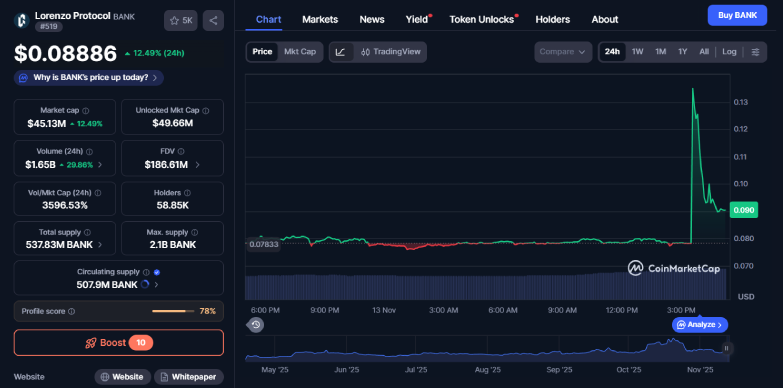Image resolution: width=783 pixels, height=388 pixels.
Task: Open the Holders tab
Action: coord(553,19)
